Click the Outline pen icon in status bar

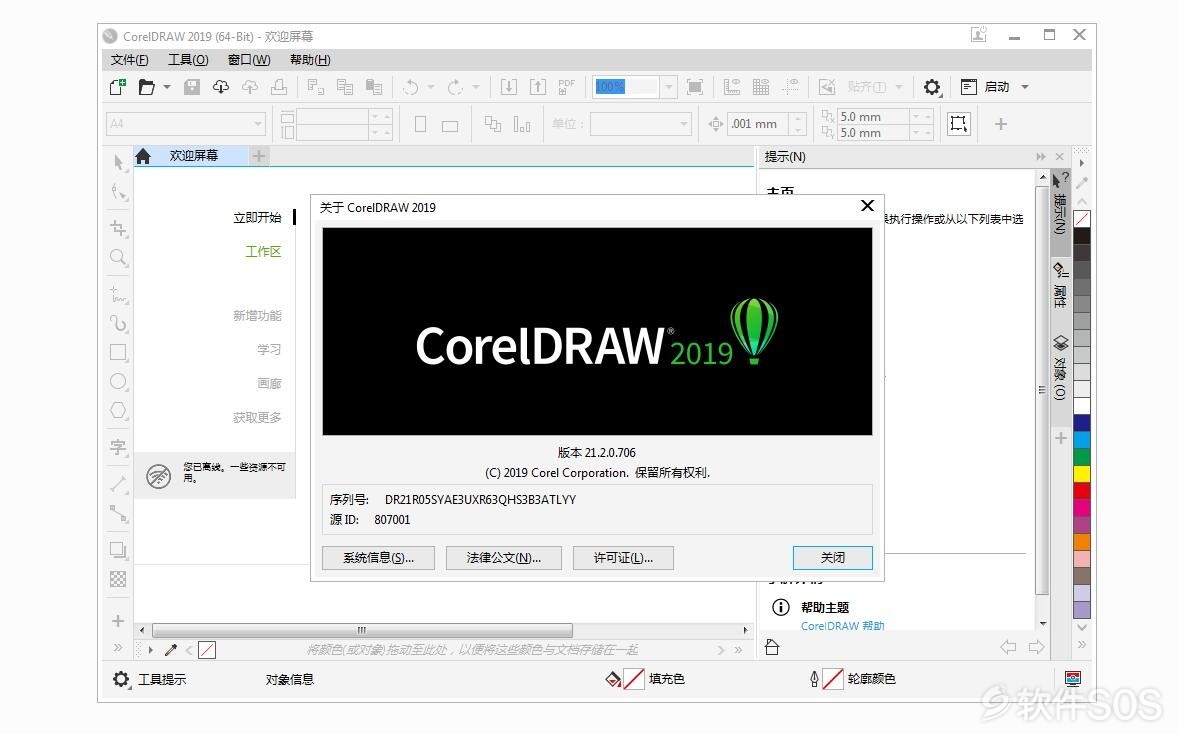coord(814,679)
